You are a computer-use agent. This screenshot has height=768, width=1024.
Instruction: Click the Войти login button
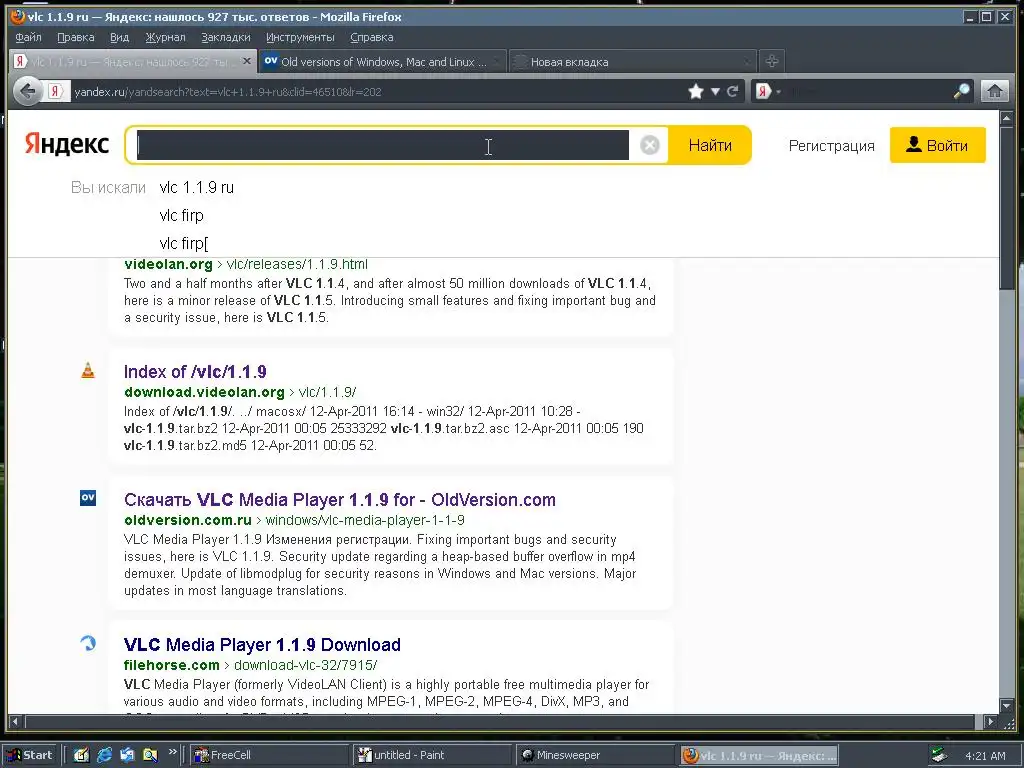(x=937, y=145)
